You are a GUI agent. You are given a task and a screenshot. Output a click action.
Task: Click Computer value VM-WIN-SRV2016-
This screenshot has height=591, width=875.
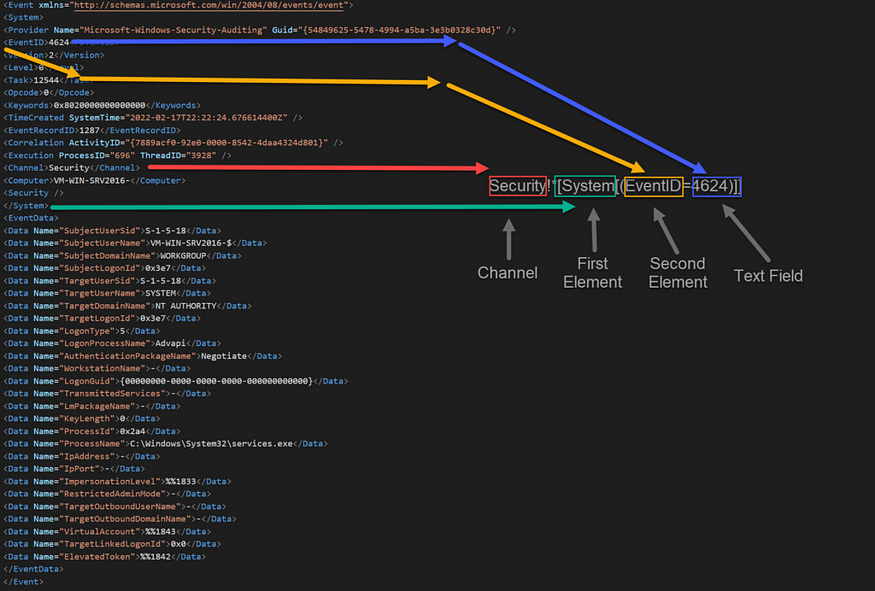[x=92, y=181]
